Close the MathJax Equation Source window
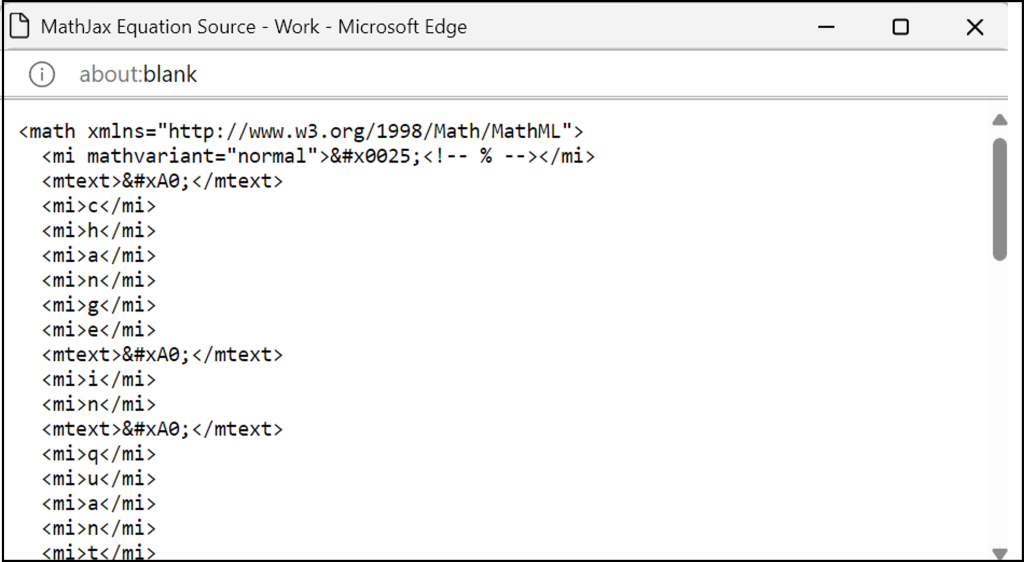 point(975,28)
